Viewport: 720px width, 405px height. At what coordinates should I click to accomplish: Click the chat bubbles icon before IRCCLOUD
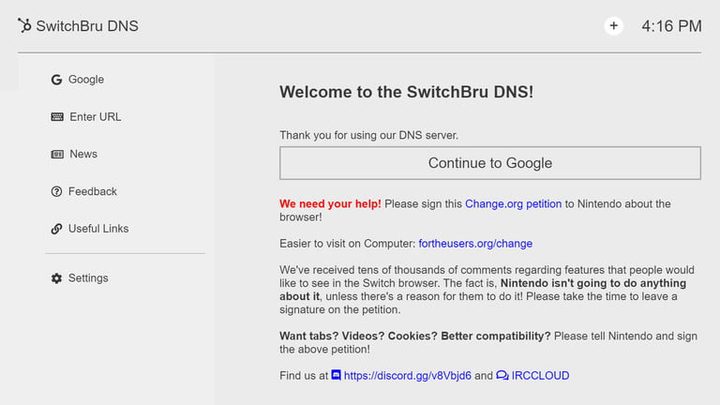502,375
